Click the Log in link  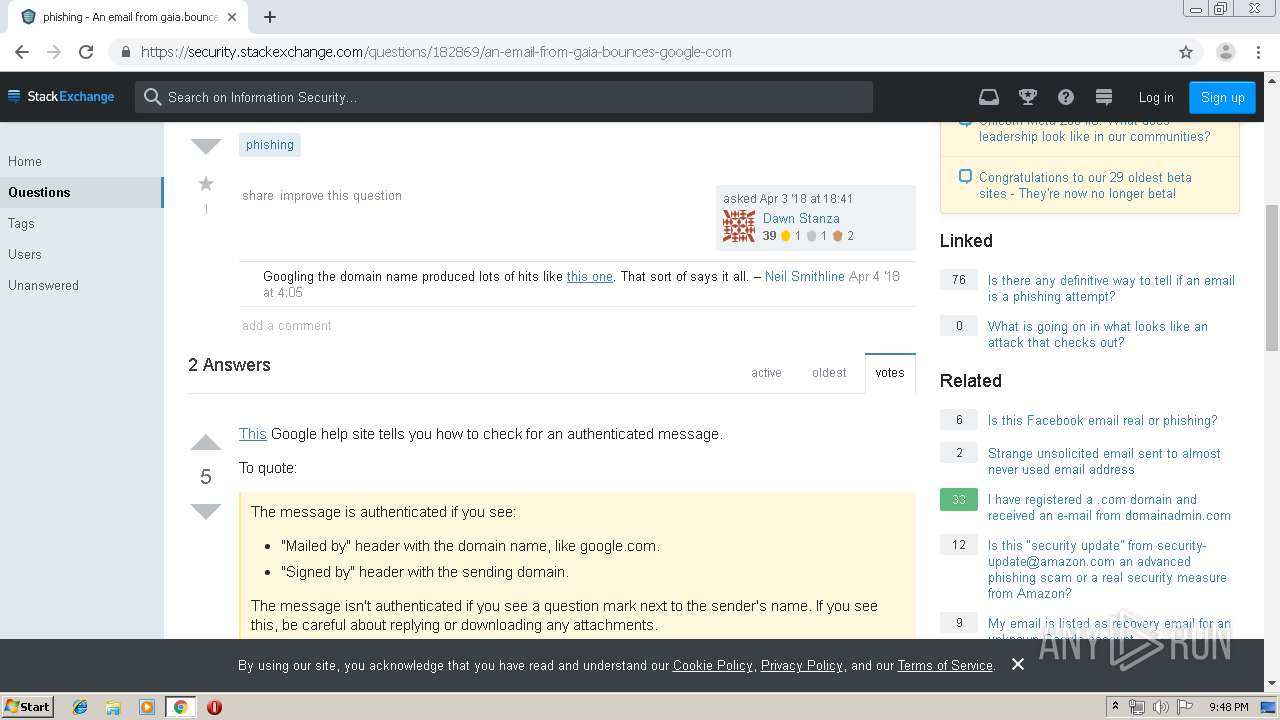point(1156,97)
